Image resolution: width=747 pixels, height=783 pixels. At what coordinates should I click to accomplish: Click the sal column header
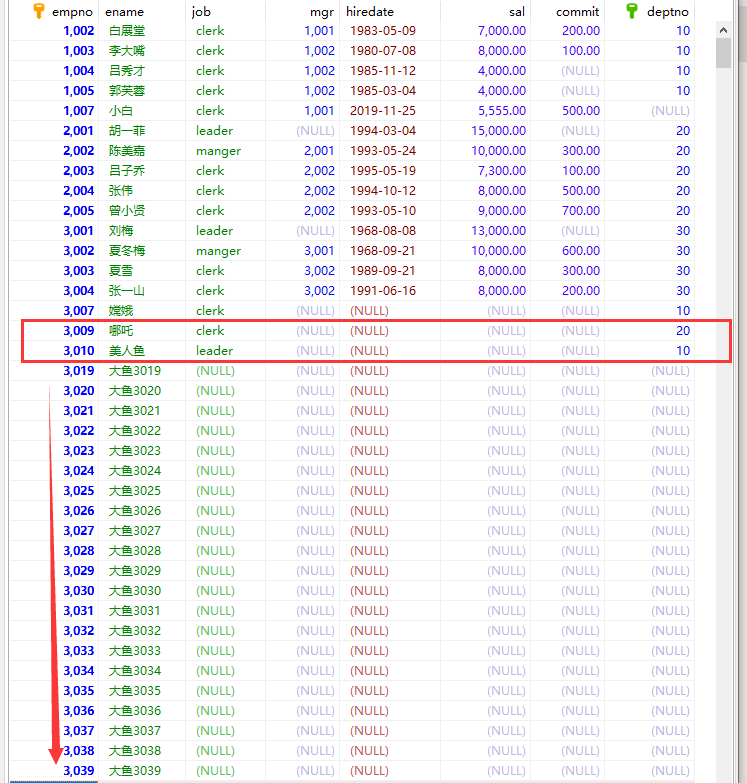coord(485,11)
